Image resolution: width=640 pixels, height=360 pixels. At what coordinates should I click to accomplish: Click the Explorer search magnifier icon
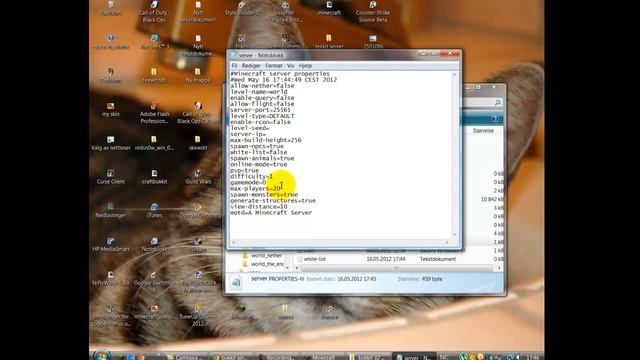(498, 102)
